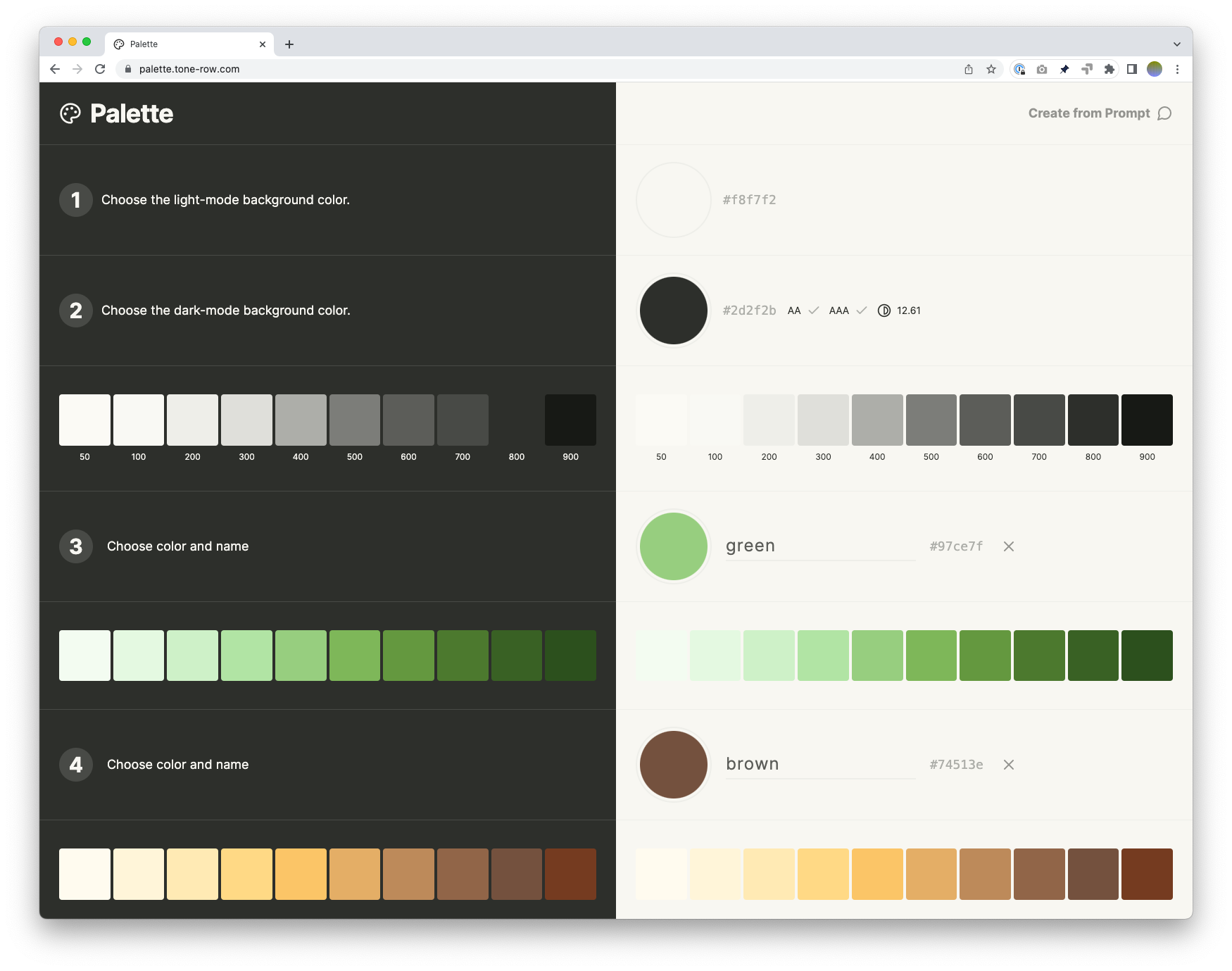The height and width of the screenshot is (971, 1232).
Task: Click step 1 number badge
Action: pos(76,200)
